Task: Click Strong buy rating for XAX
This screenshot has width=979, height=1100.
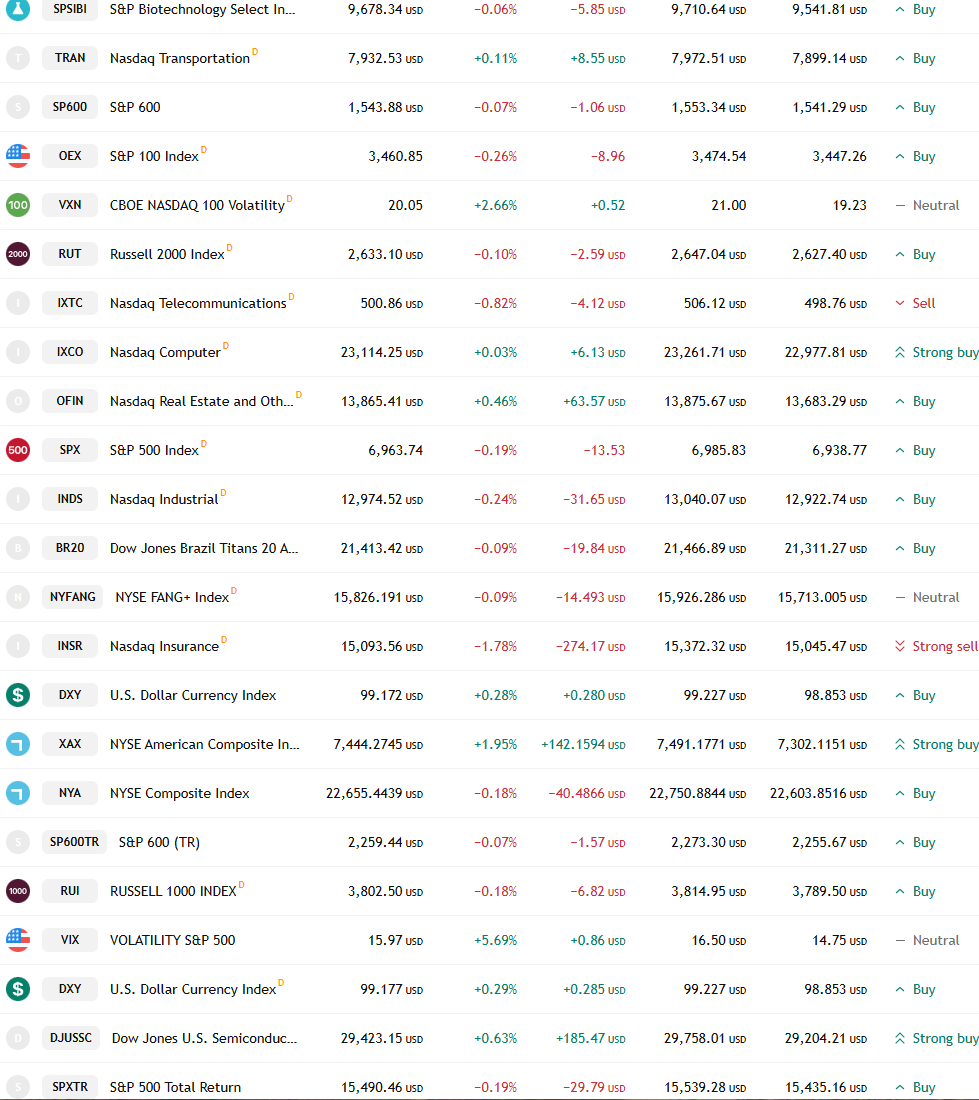Action: (x=936, y=744)
